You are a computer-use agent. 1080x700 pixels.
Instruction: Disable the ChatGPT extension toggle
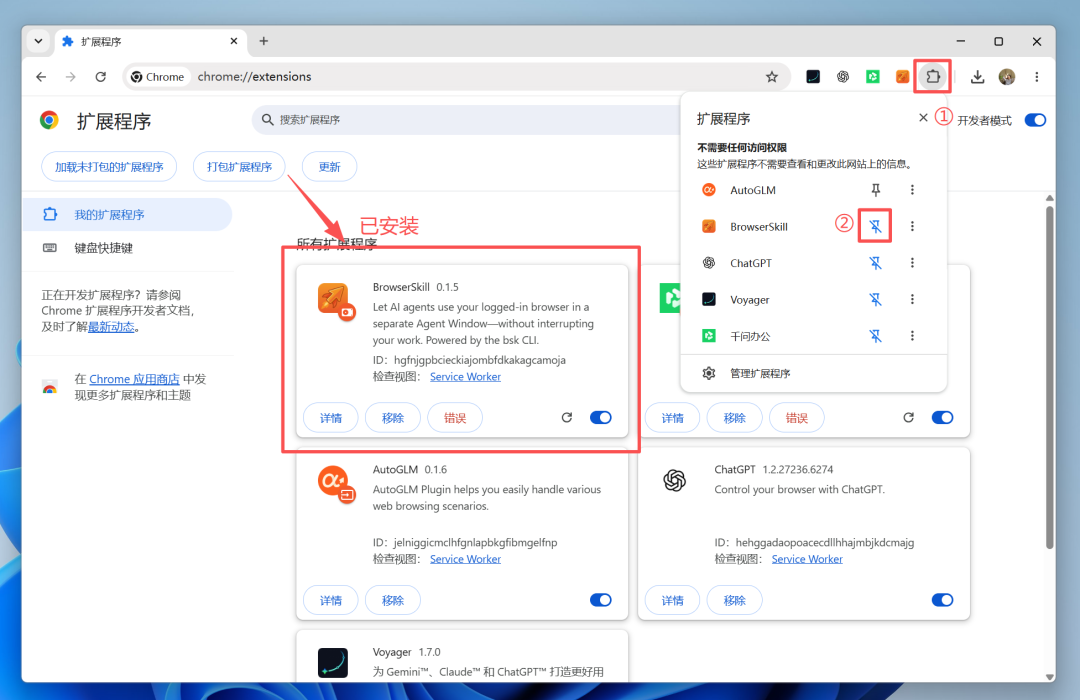point(942,600)
